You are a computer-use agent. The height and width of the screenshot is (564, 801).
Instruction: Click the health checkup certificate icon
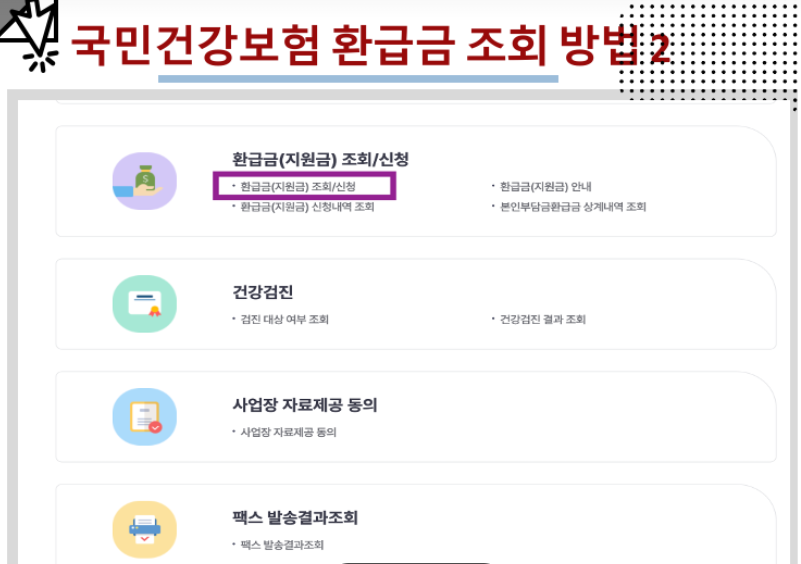click(x=145, y=304)
